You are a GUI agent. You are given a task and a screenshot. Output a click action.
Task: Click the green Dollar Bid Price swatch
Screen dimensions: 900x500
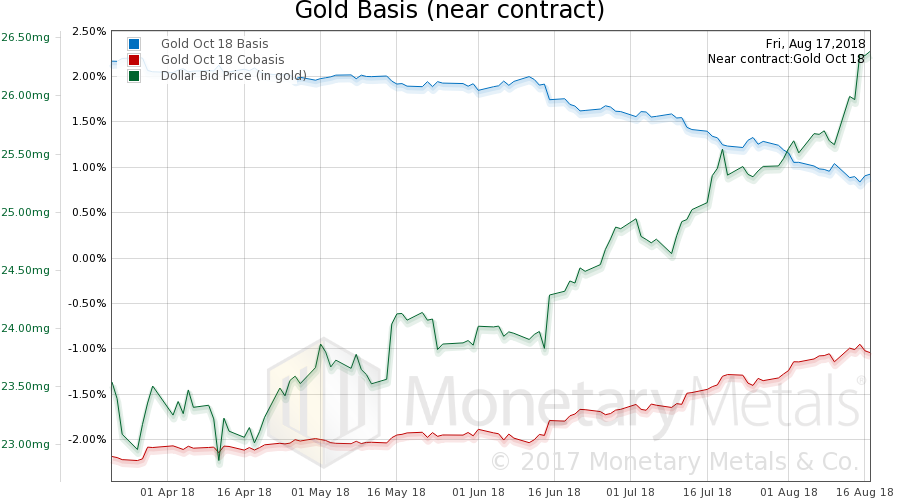(x=134, y=76)
